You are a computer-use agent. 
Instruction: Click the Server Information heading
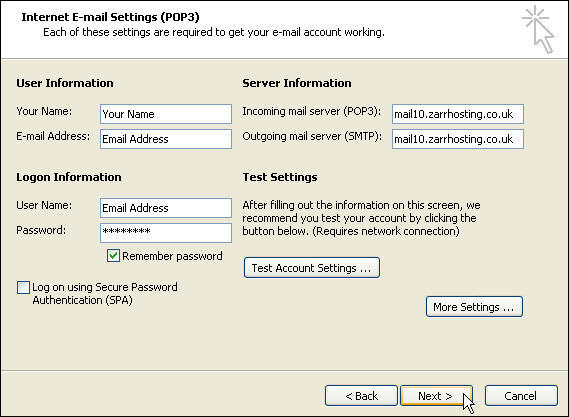[x=297, y=83]
